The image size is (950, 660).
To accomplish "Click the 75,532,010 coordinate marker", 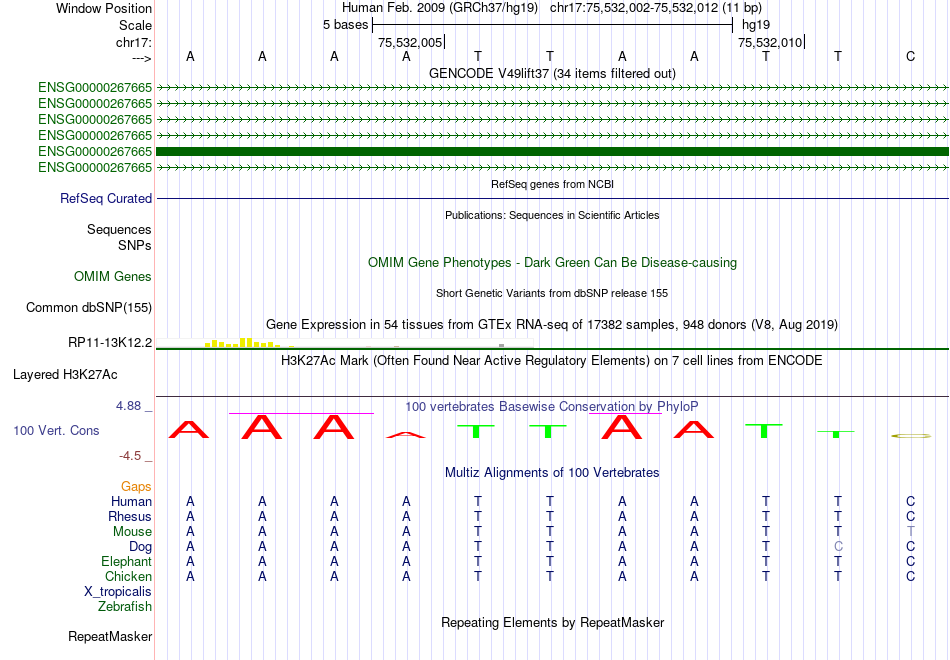I will [x=770, y=42].
